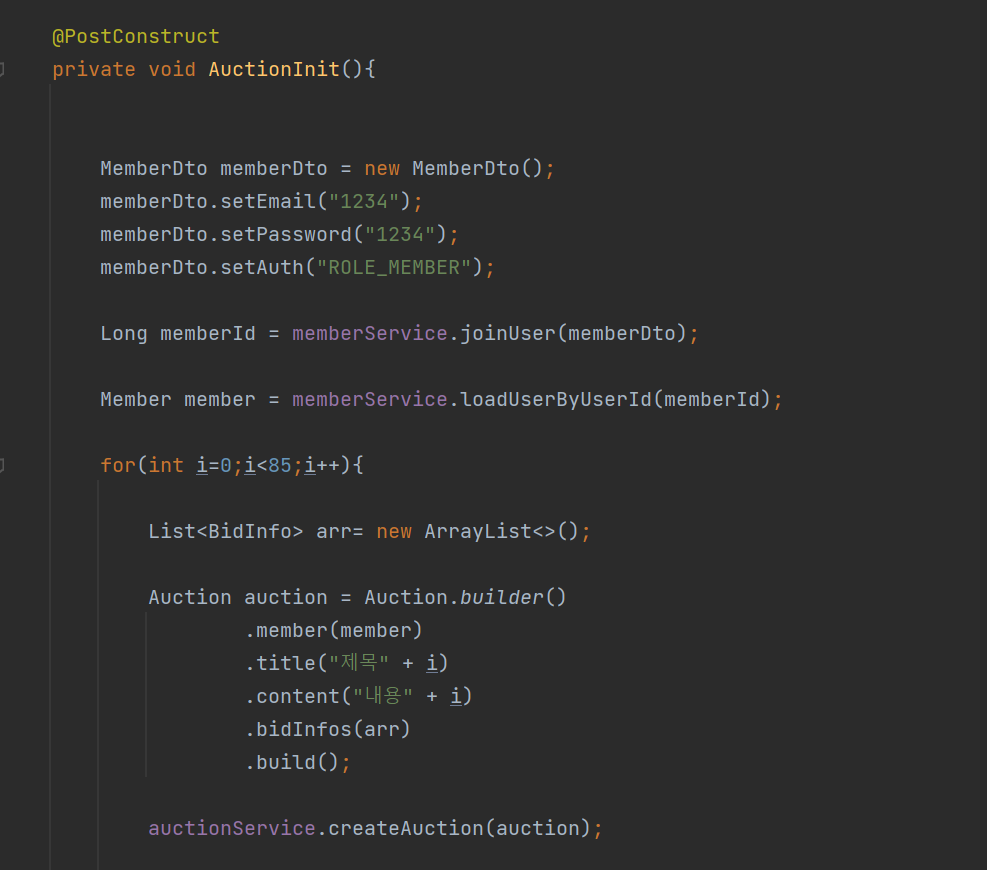This screenshot has width=987, height=870.
Task: Click the "ROLE_MEMBER" string literal
Action: [x=394, y=268]
